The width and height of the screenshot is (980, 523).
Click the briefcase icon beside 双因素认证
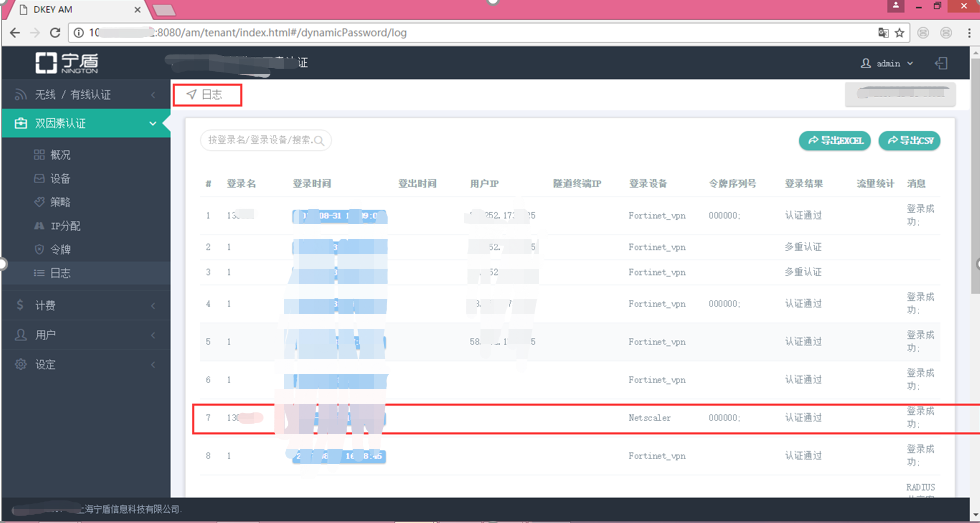click(21, 124)
